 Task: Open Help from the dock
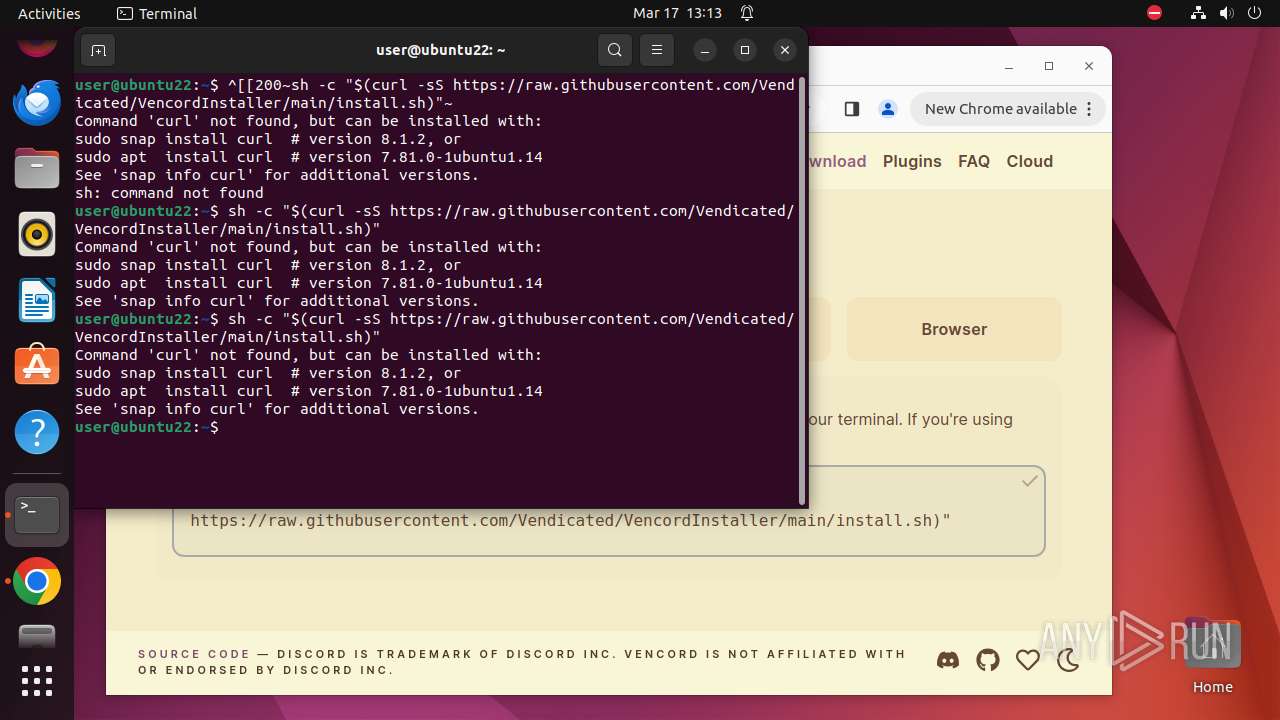(x=37, y=432)
